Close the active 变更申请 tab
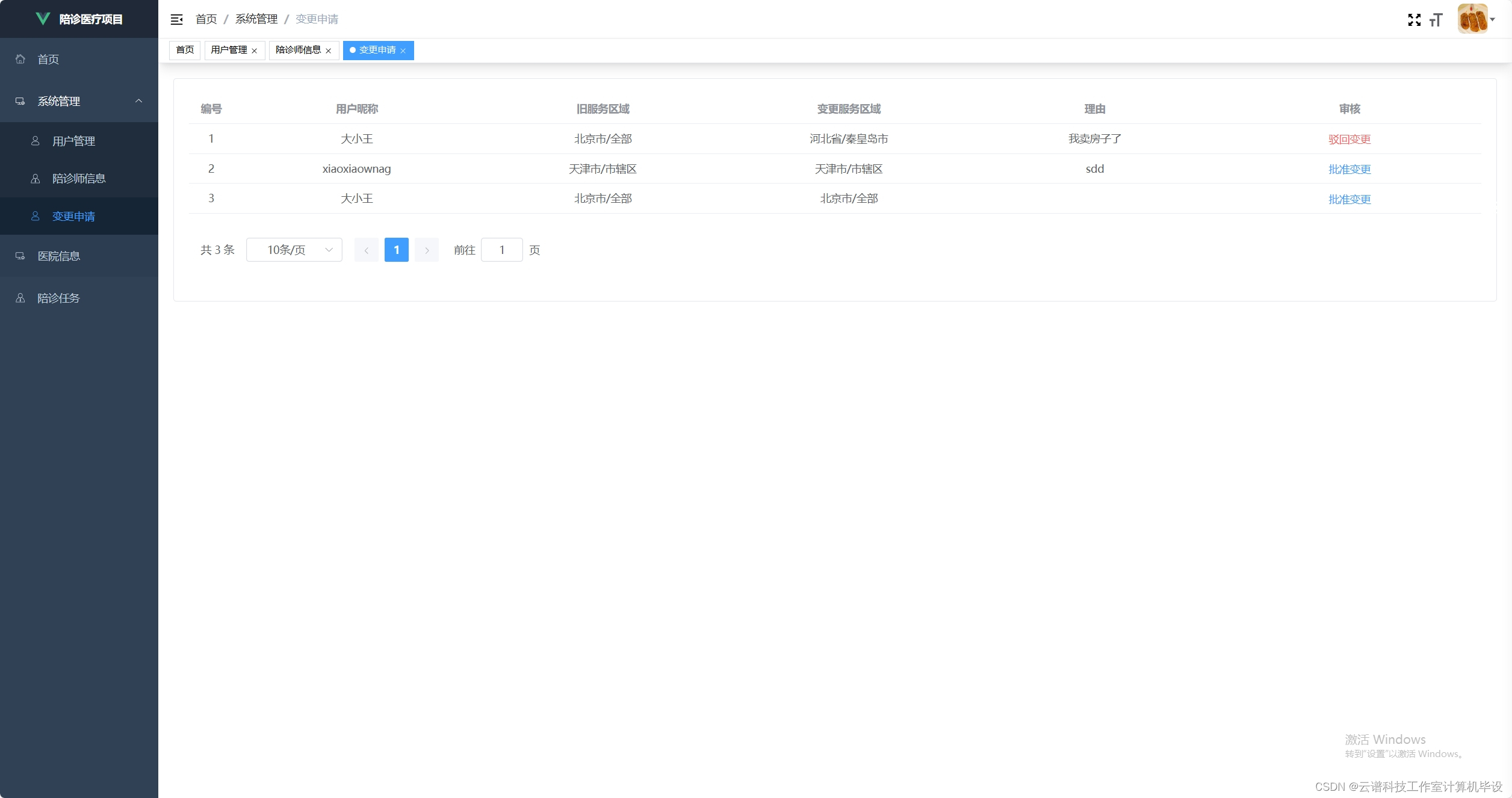This screenshot has width=1512, height=798. pos(403,51)
